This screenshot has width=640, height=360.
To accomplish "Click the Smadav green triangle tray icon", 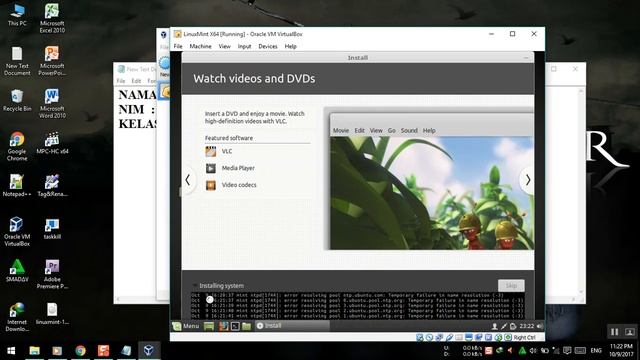I will [522, 351].
